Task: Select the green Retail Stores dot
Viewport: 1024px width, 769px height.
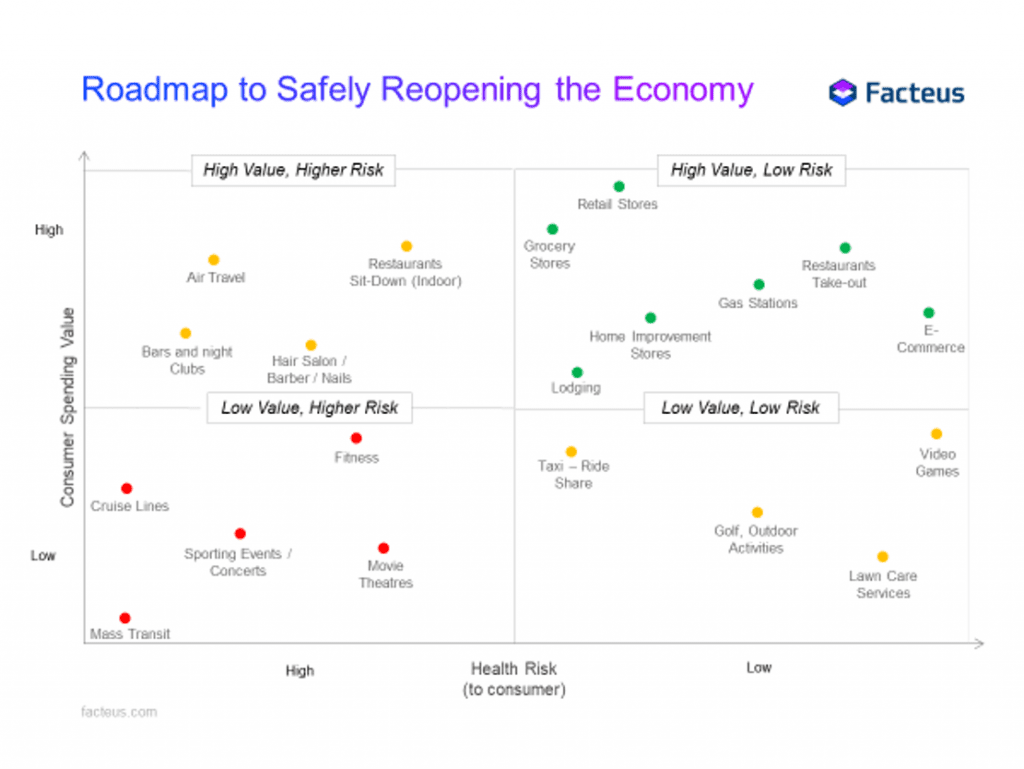Action: 619,186
